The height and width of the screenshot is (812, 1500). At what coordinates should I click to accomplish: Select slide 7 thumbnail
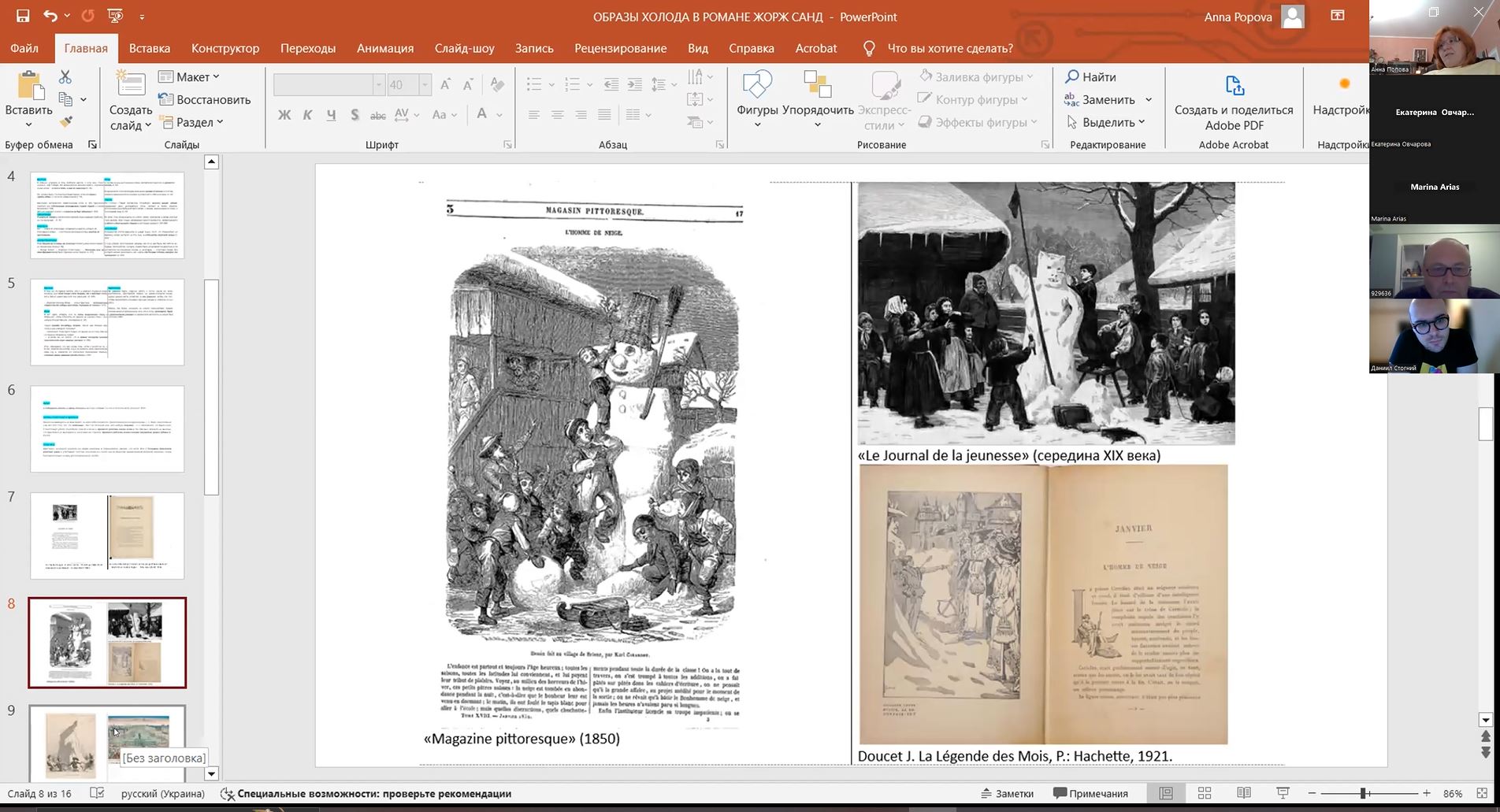(107, 536)
